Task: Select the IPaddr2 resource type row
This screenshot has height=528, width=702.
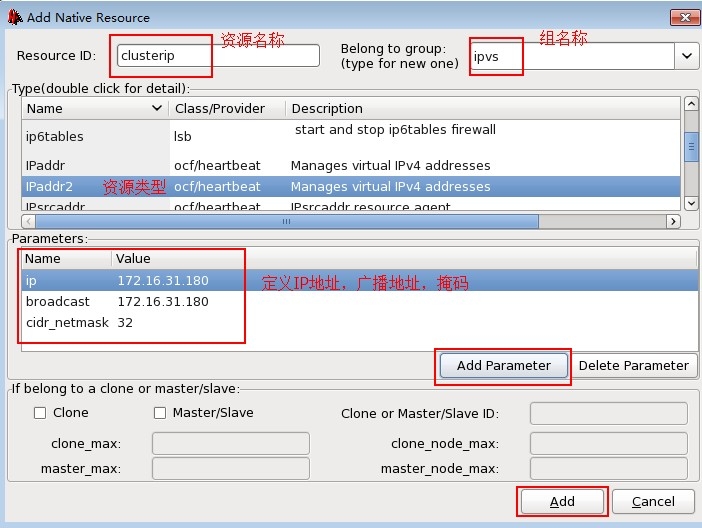Action: pos(351,186)
